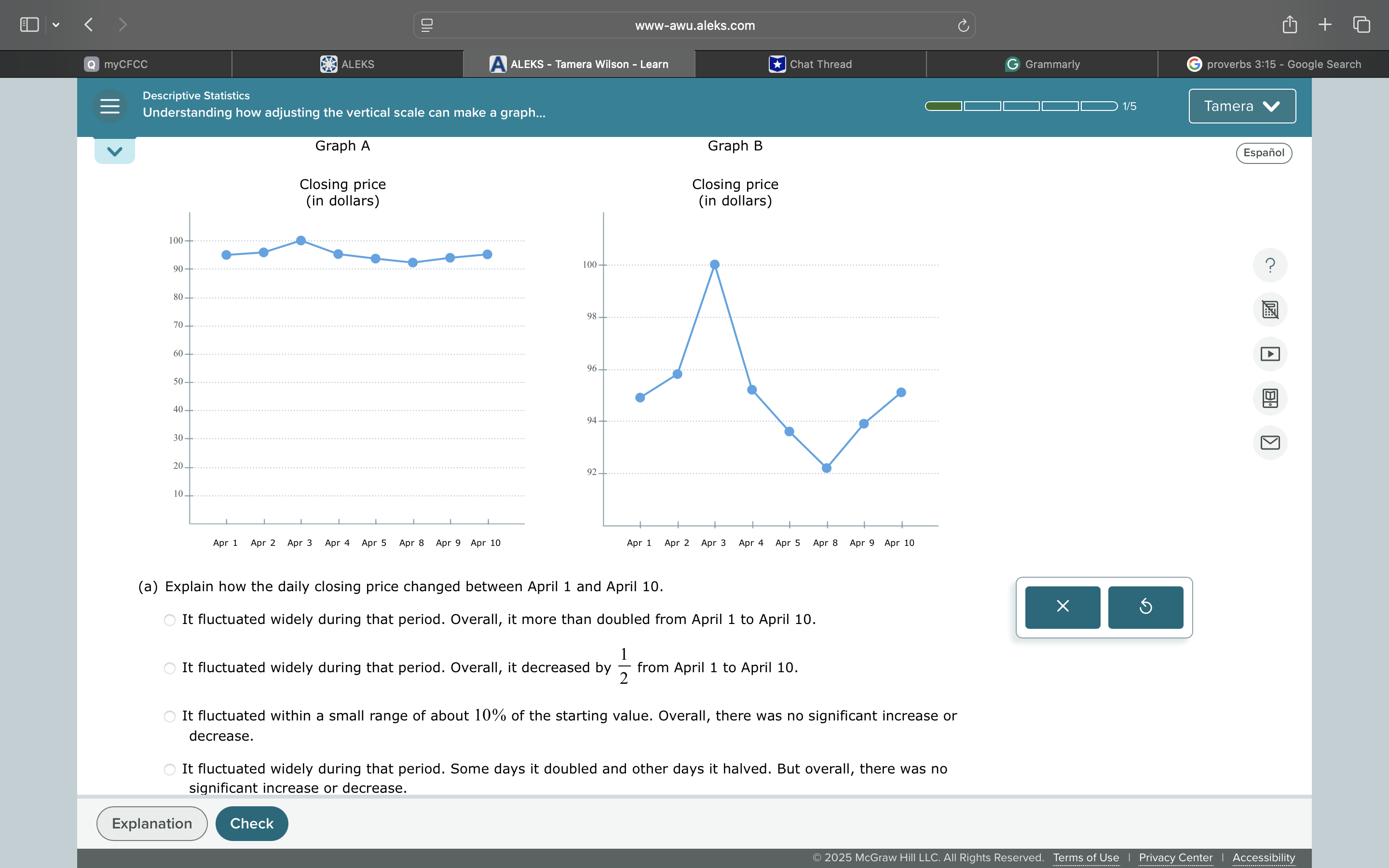Viewport: 1389px width, 868px height.
Task: Select 'more than doubled' answer option
Action: (x=170, y=620)
